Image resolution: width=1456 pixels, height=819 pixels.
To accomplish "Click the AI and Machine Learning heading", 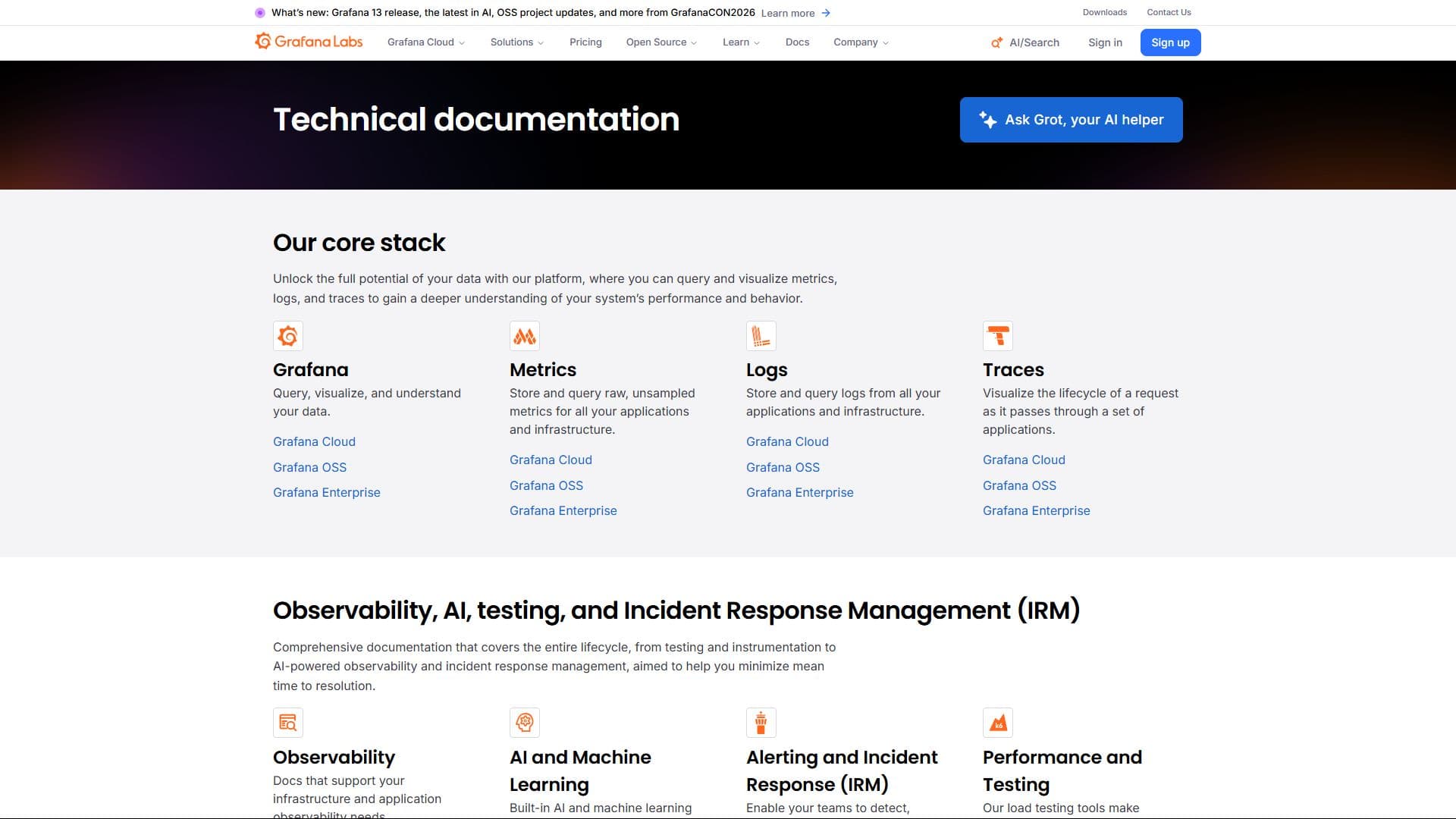I will pos(580,770).
